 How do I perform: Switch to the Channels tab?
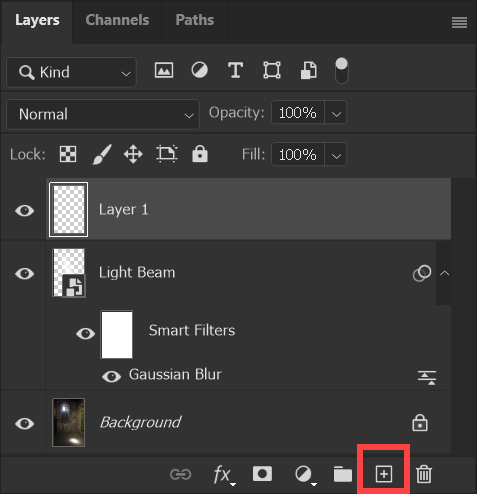point(117,20)
